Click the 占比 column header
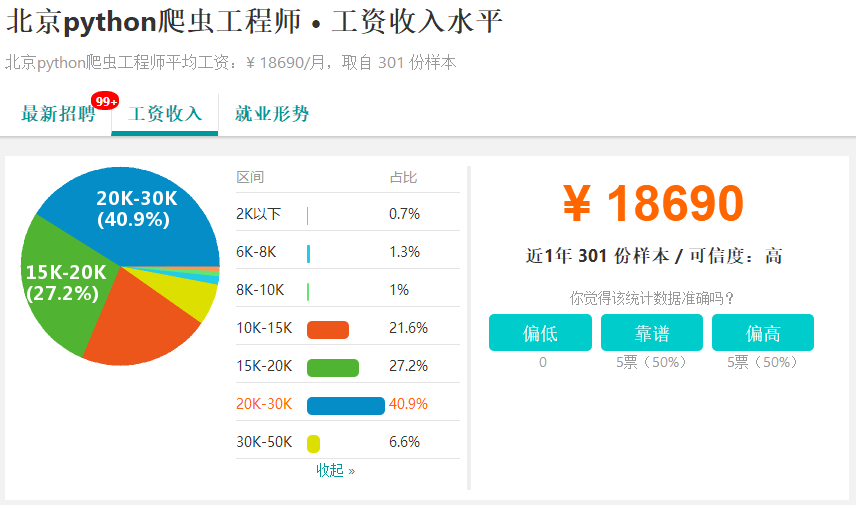Viewport: 856px width, 505px height. click(403, 177)
